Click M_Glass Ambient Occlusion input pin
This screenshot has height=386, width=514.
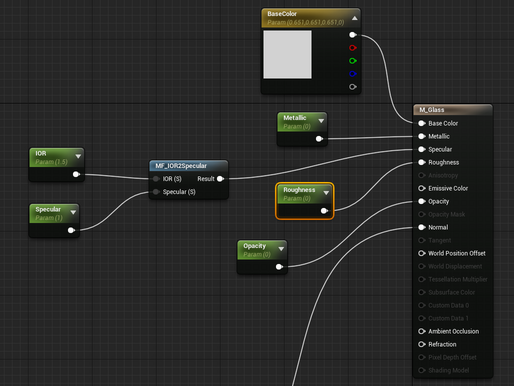pos(422,331)
